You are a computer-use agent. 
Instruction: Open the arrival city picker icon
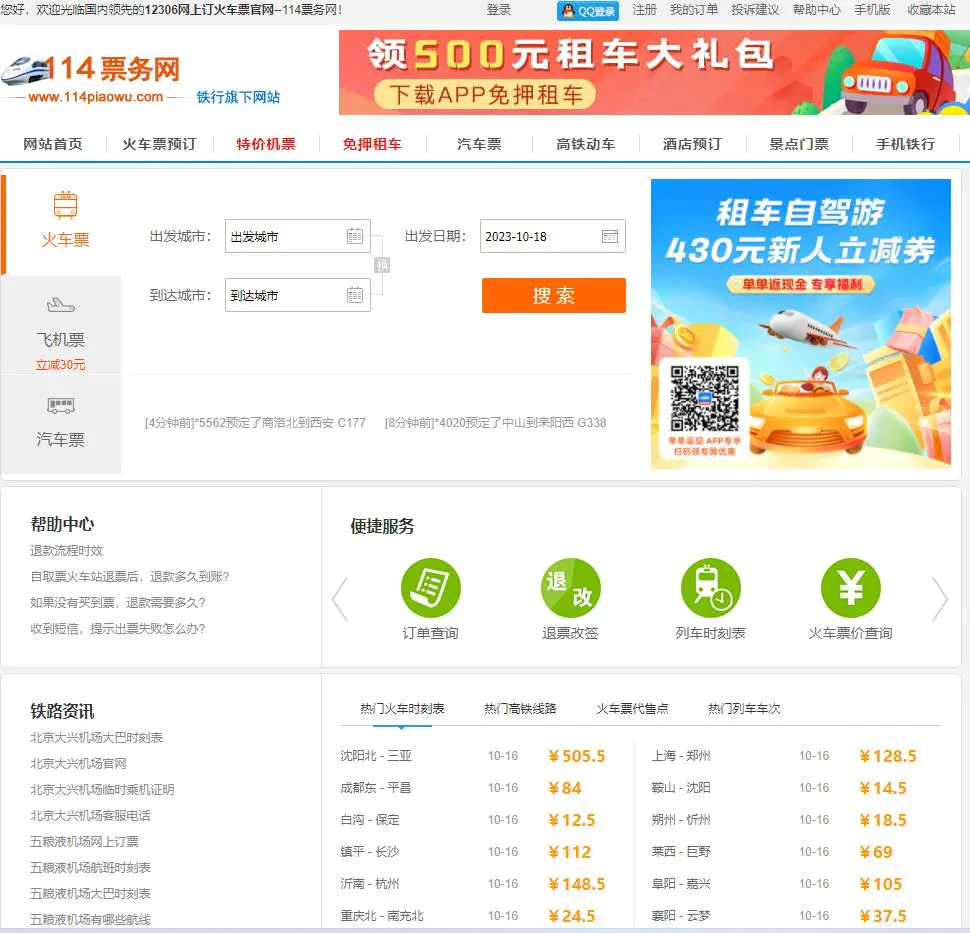[x=355, y=295]
